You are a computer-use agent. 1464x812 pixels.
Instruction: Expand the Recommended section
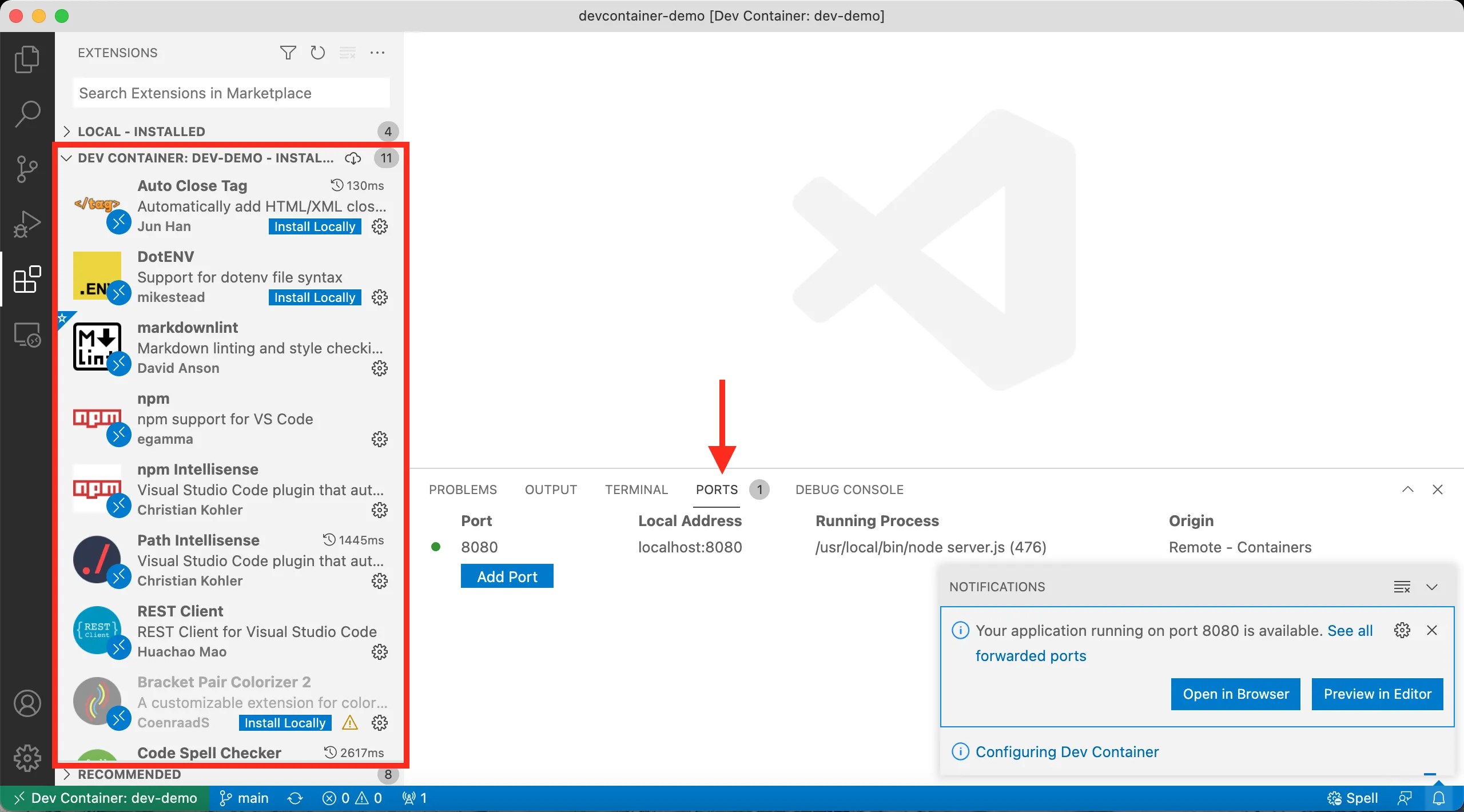tap(229, 774)
